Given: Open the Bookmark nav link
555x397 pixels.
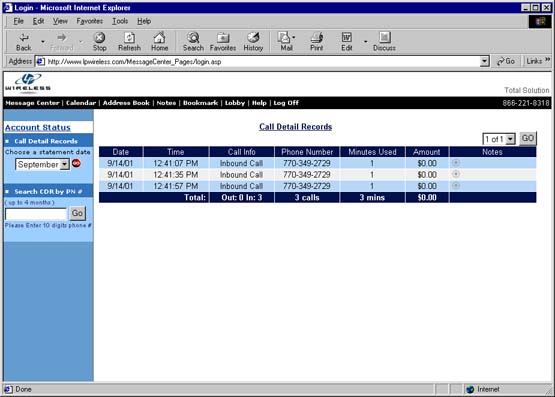Looking at the screenshot, I should (200, 103).
